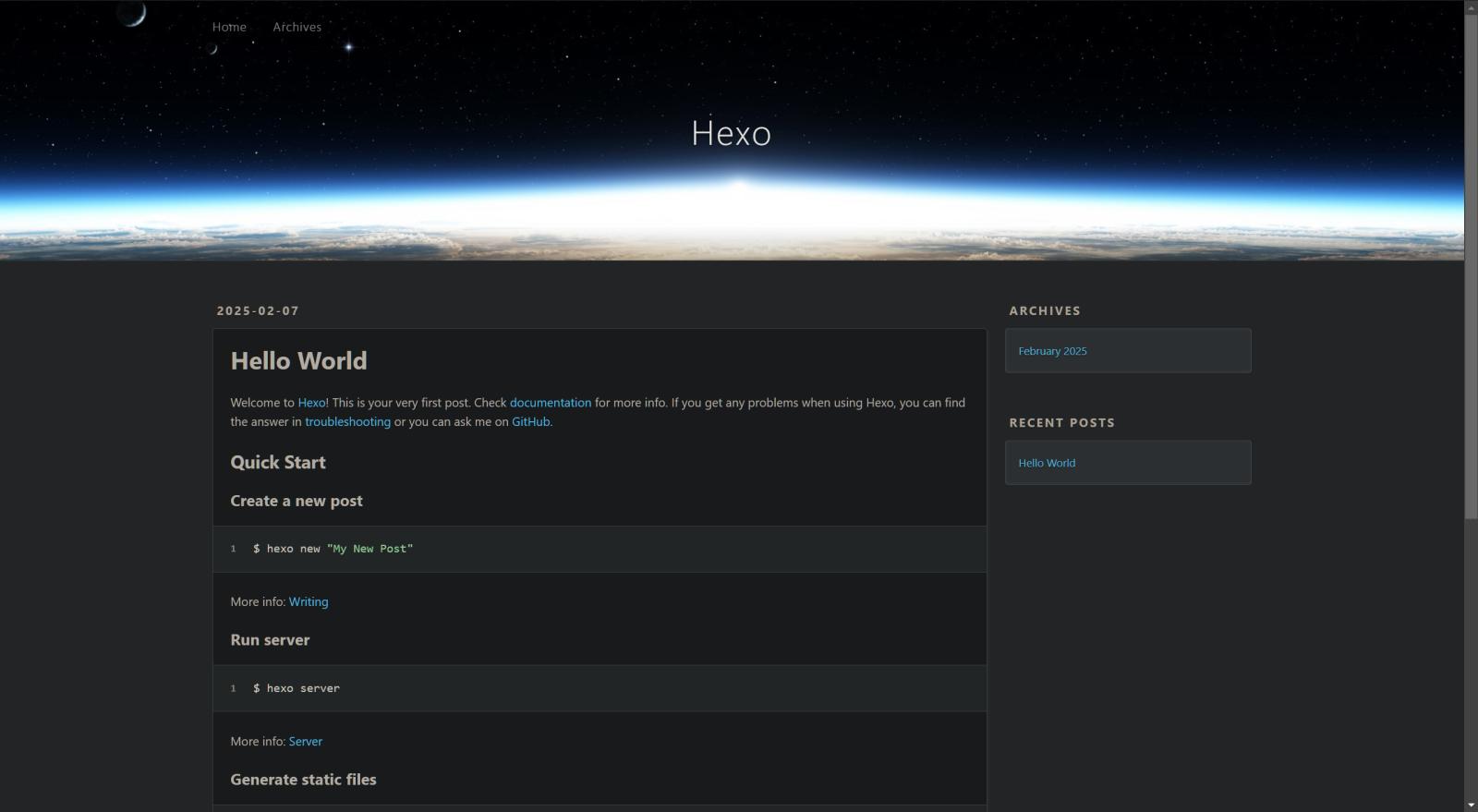The image size is (1478, 812).
Task: Go to Archives in the top navigation
Action: pos(297,27)
